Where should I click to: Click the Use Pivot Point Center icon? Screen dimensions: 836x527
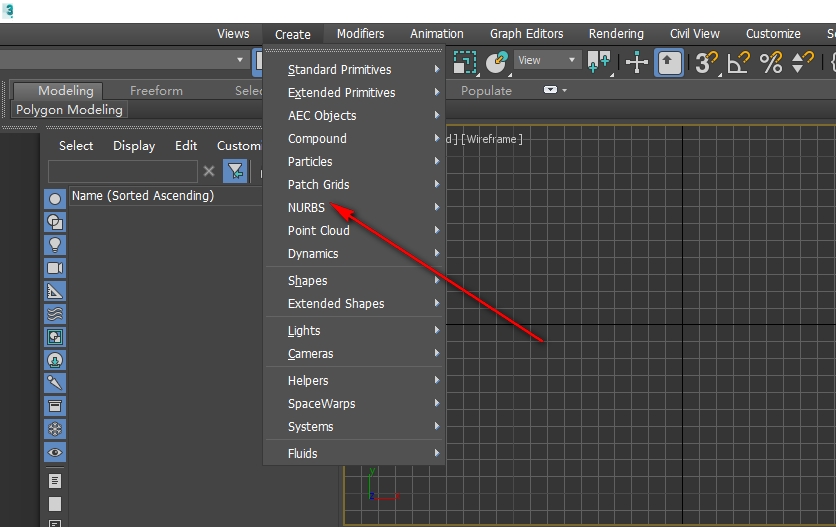[600, 62]
